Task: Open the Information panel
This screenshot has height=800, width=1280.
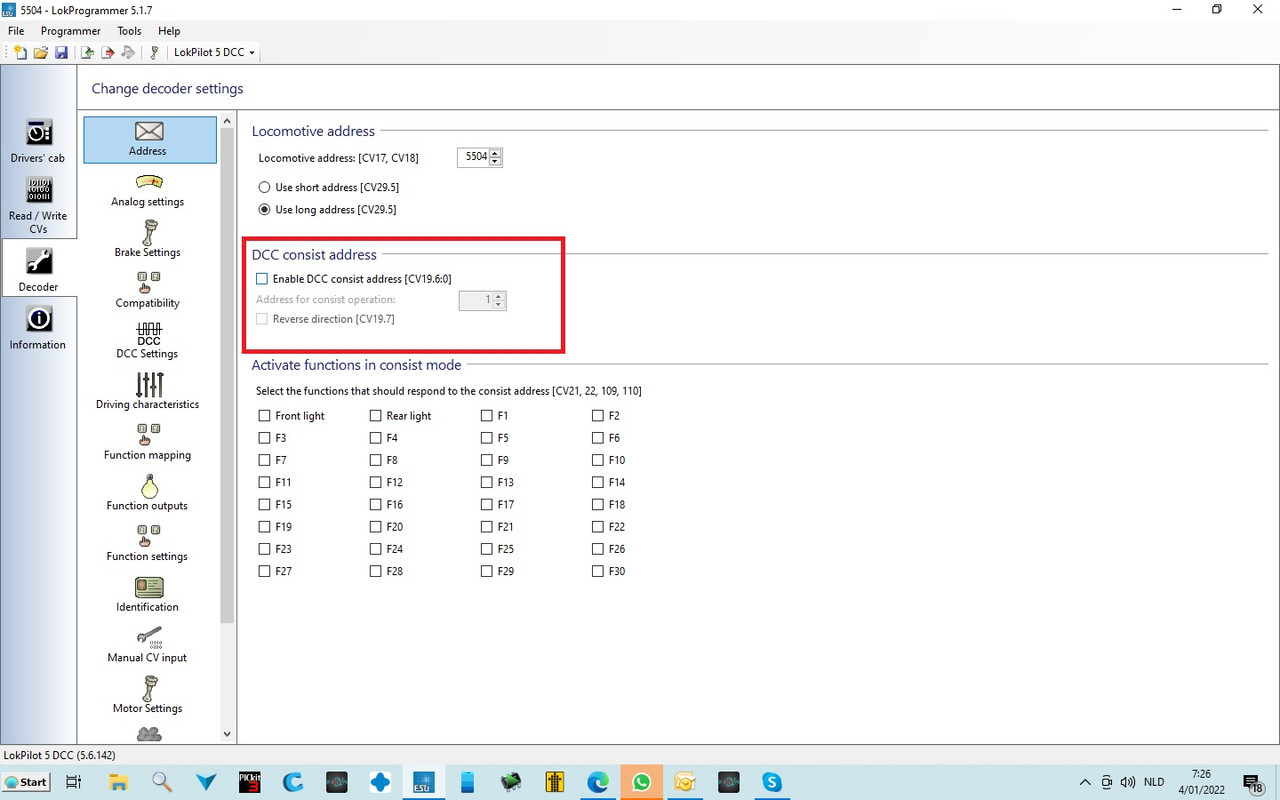Action: click(x=38, y=329)
